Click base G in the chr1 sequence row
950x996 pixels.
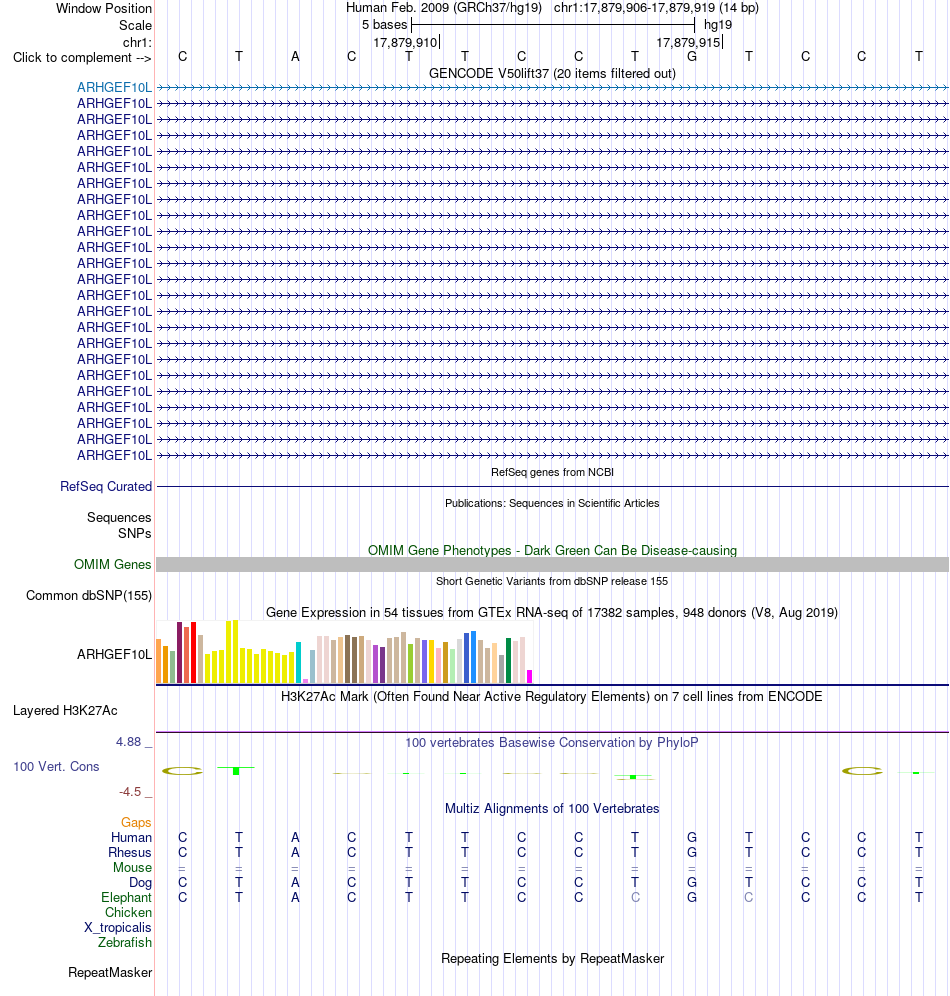692,57
